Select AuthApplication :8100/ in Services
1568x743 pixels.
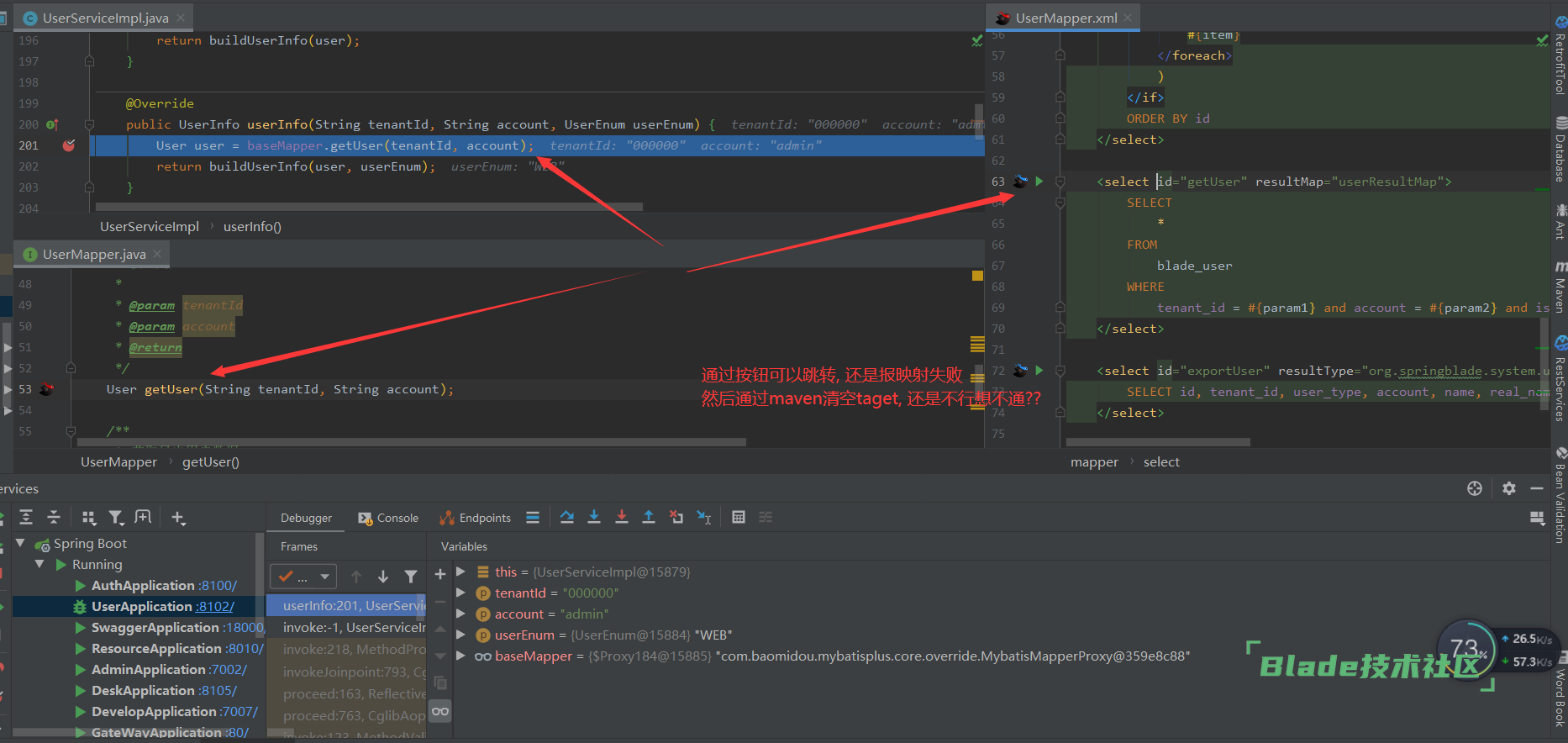(x=164, y=585)
